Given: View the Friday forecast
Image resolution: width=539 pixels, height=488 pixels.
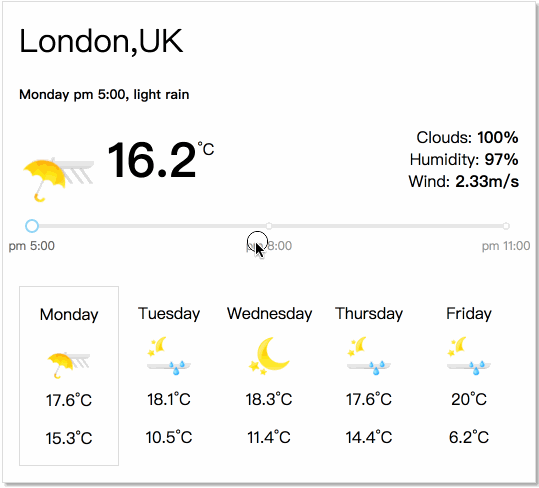Looking at the screenshot, I should [469, 376].
